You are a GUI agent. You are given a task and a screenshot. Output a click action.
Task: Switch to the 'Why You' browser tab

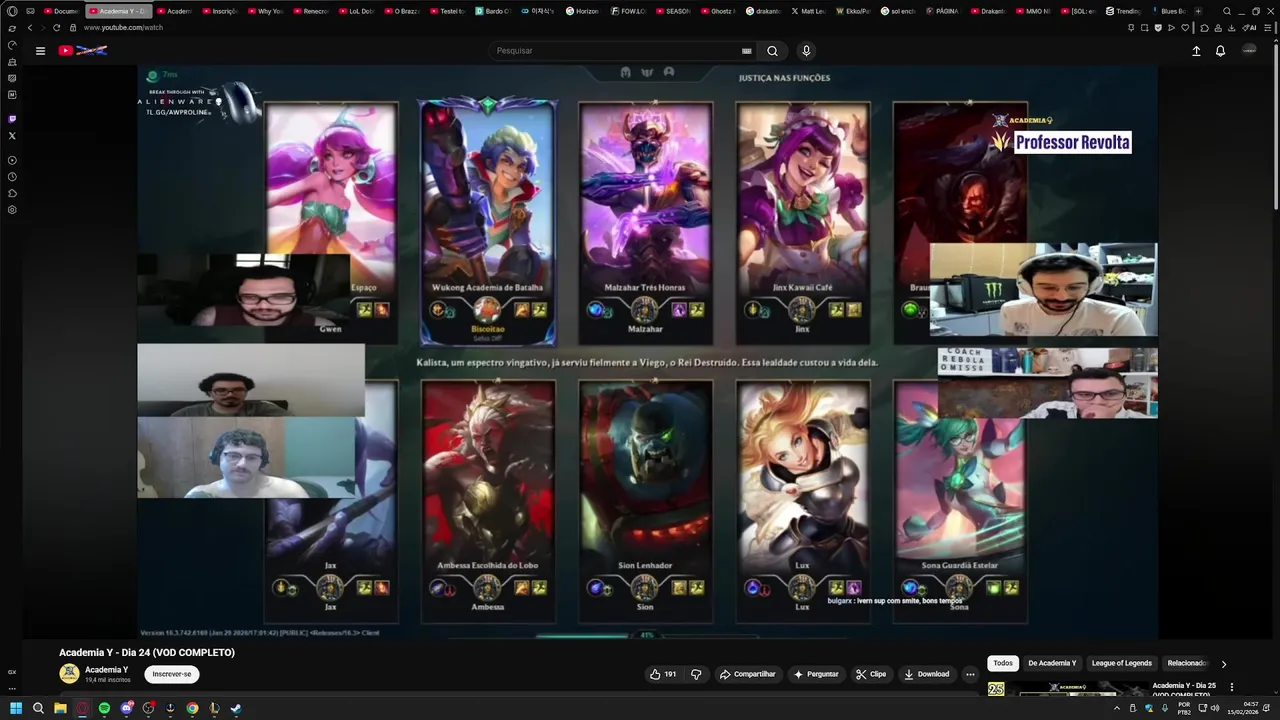[265, 11]
